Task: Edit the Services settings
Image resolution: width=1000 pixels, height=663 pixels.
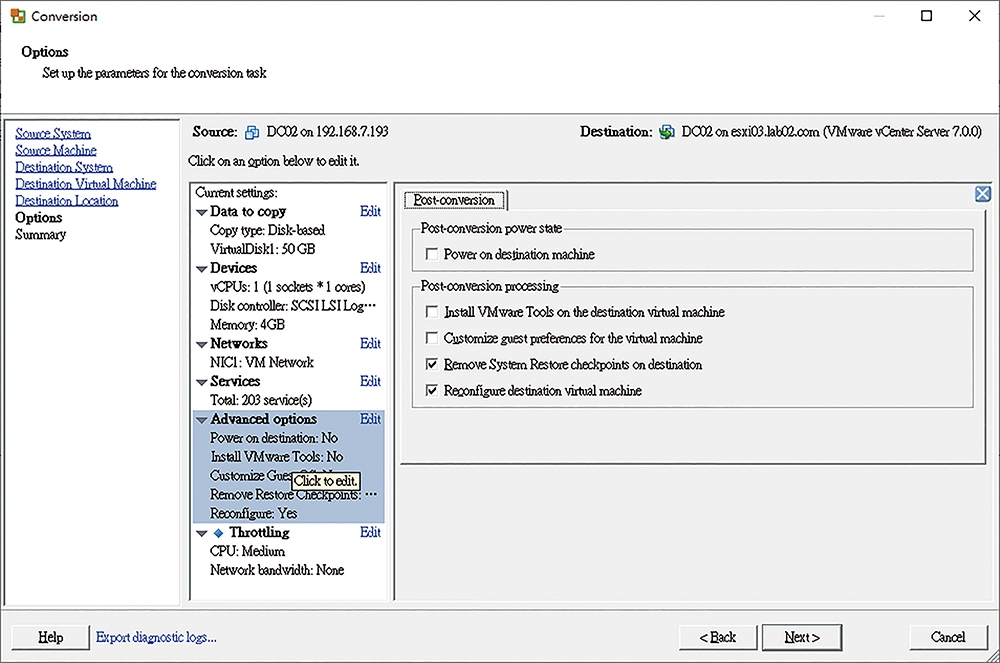Action: pyautogui.click(x=370, y=381)
